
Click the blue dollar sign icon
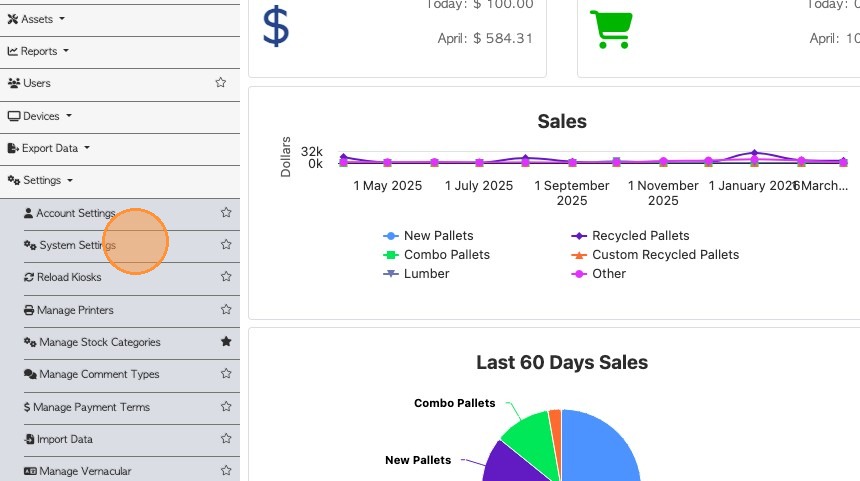(276, 27)
